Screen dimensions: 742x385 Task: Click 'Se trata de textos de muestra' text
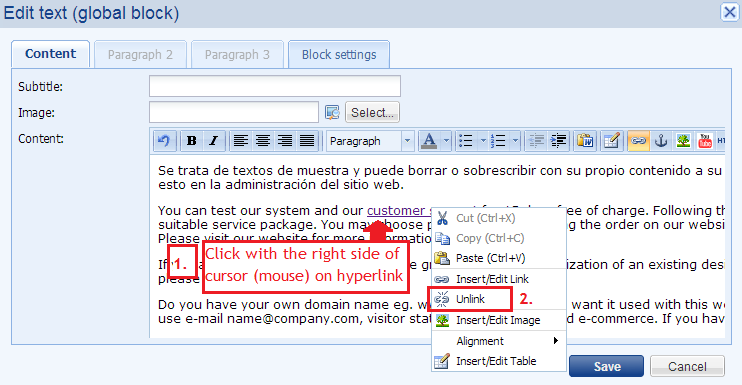(x=253, y=170)
